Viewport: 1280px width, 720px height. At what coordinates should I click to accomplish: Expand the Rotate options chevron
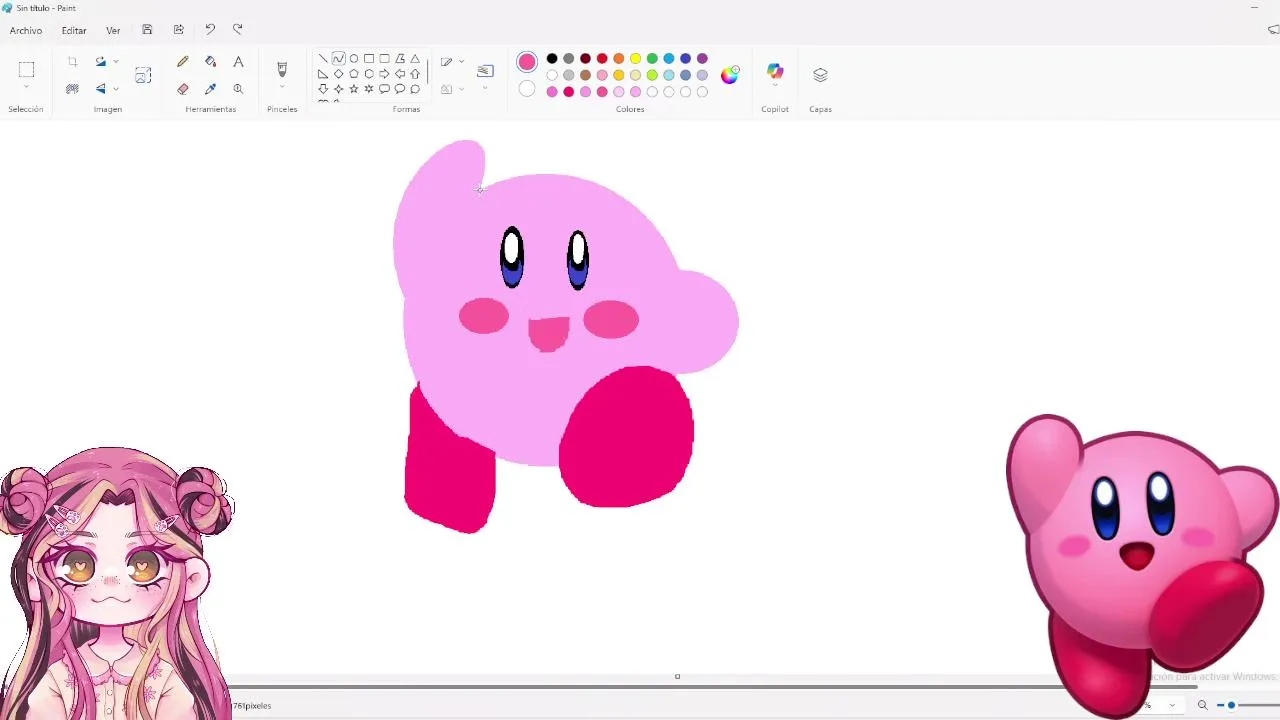coord(116,62)
